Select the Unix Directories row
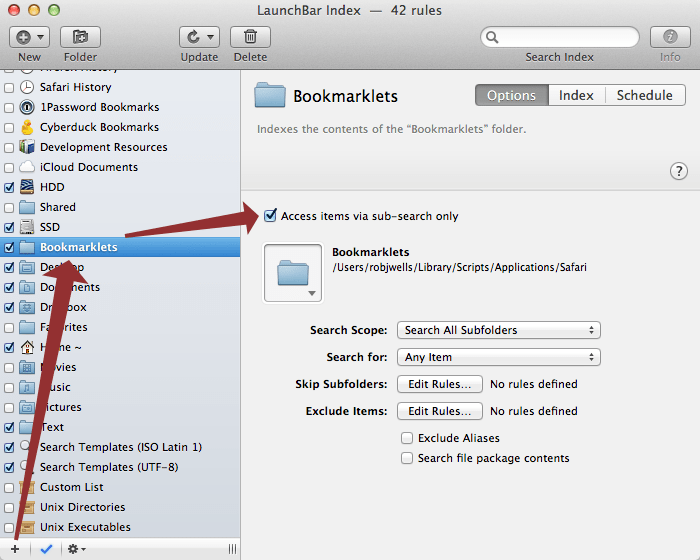Image resolution: width=700 pixels, height=560 pixels. 120,507
